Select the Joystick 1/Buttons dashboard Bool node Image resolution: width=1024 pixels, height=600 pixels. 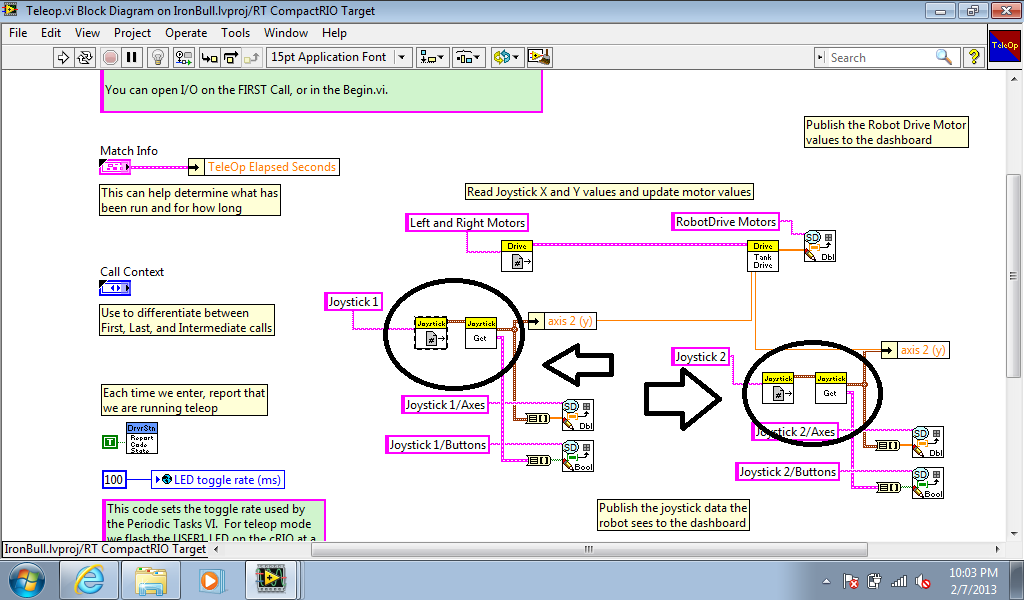[x=578, y=456]
